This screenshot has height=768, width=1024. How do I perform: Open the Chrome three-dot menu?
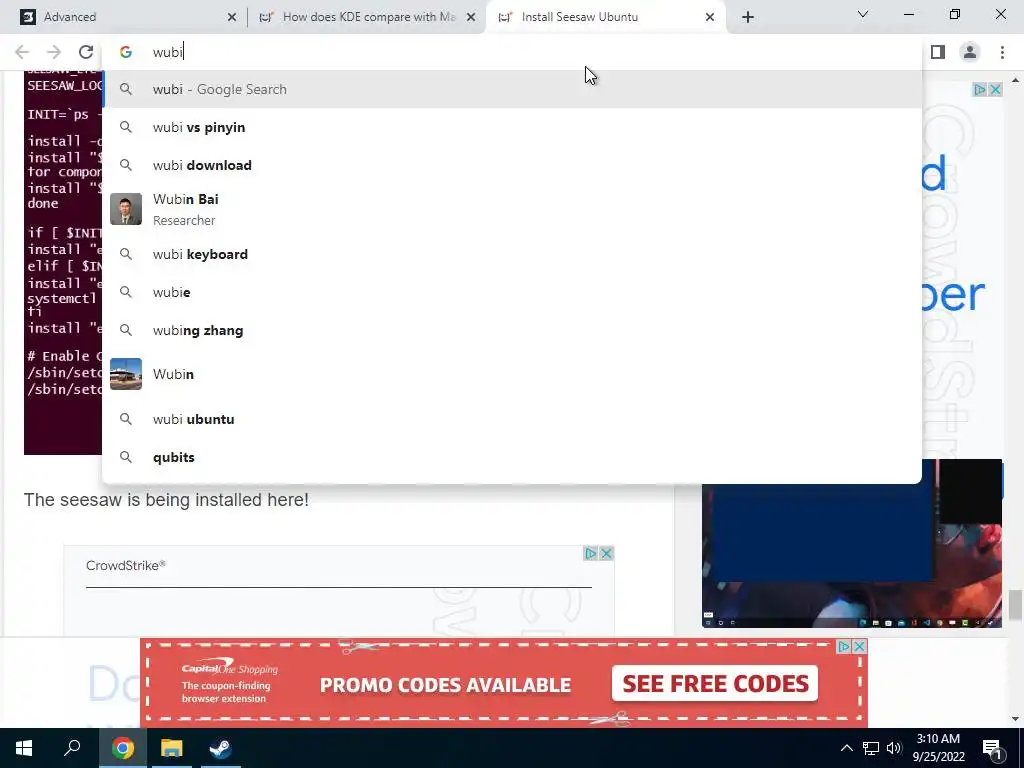pyautogui.click(x=1002, y=52)
